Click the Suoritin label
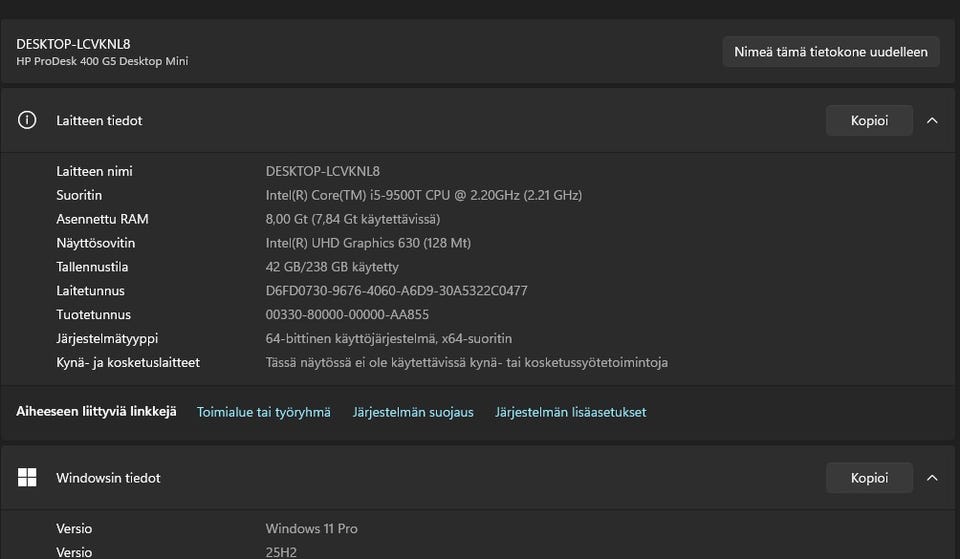 coord(79,195)
